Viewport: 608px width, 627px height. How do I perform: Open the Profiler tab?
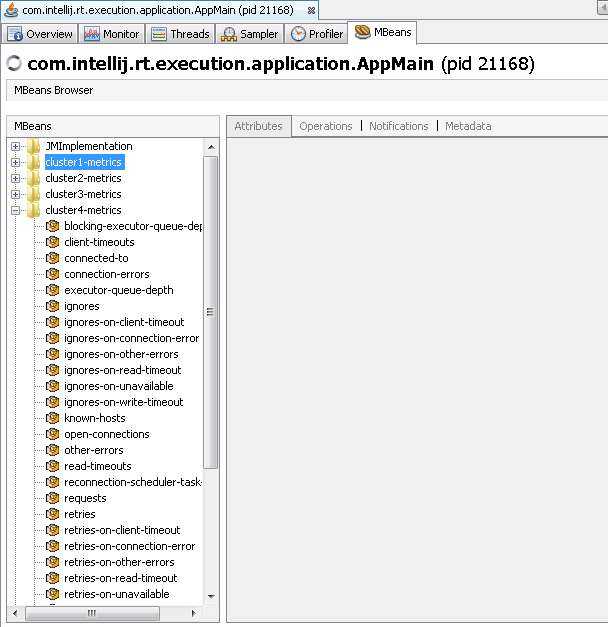pyautogui.click(x=316, y=34)
